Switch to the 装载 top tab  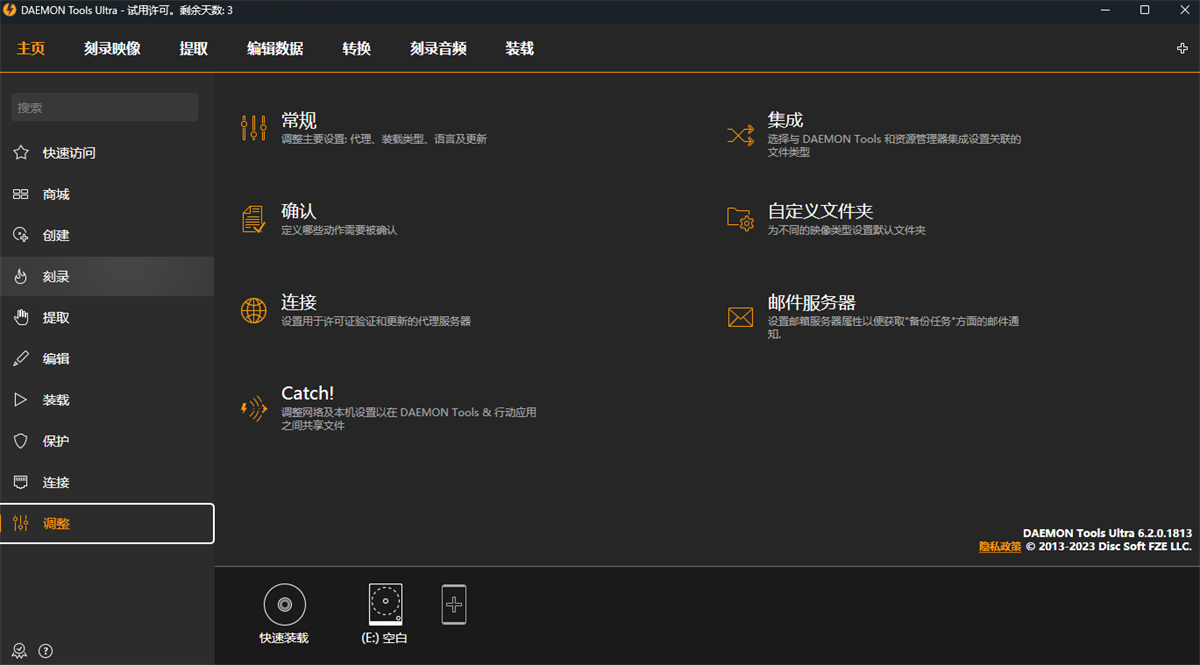(x=520, y=48)
